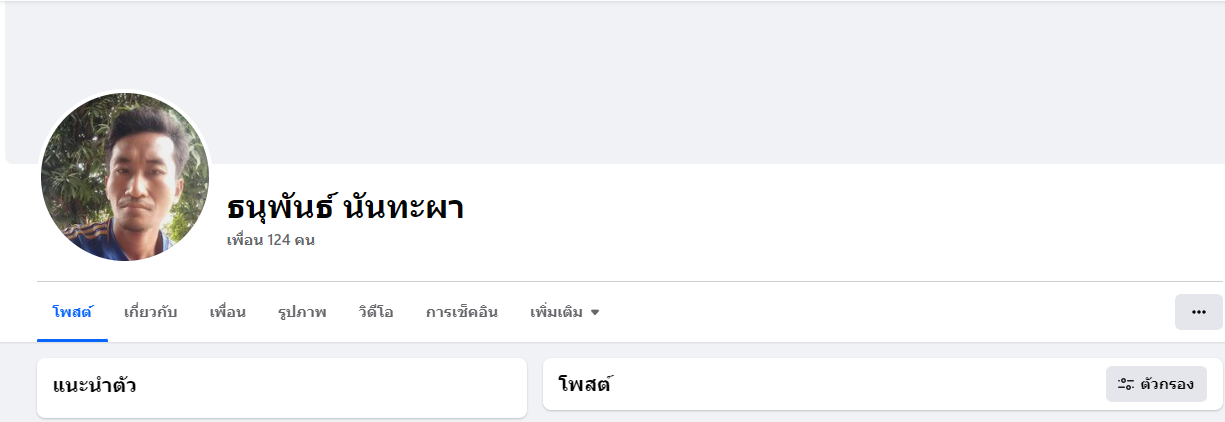Viewport: 1225px width, 422px height.
Task: Go to the เพื่อน tab
Action: click(227, 312)
